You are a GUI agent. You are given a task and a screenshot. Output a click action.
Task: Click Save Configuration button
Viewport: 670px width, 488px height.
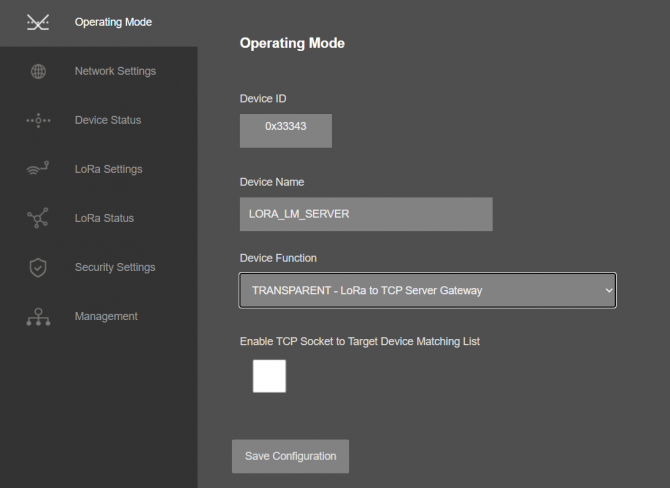coord(291,456)
